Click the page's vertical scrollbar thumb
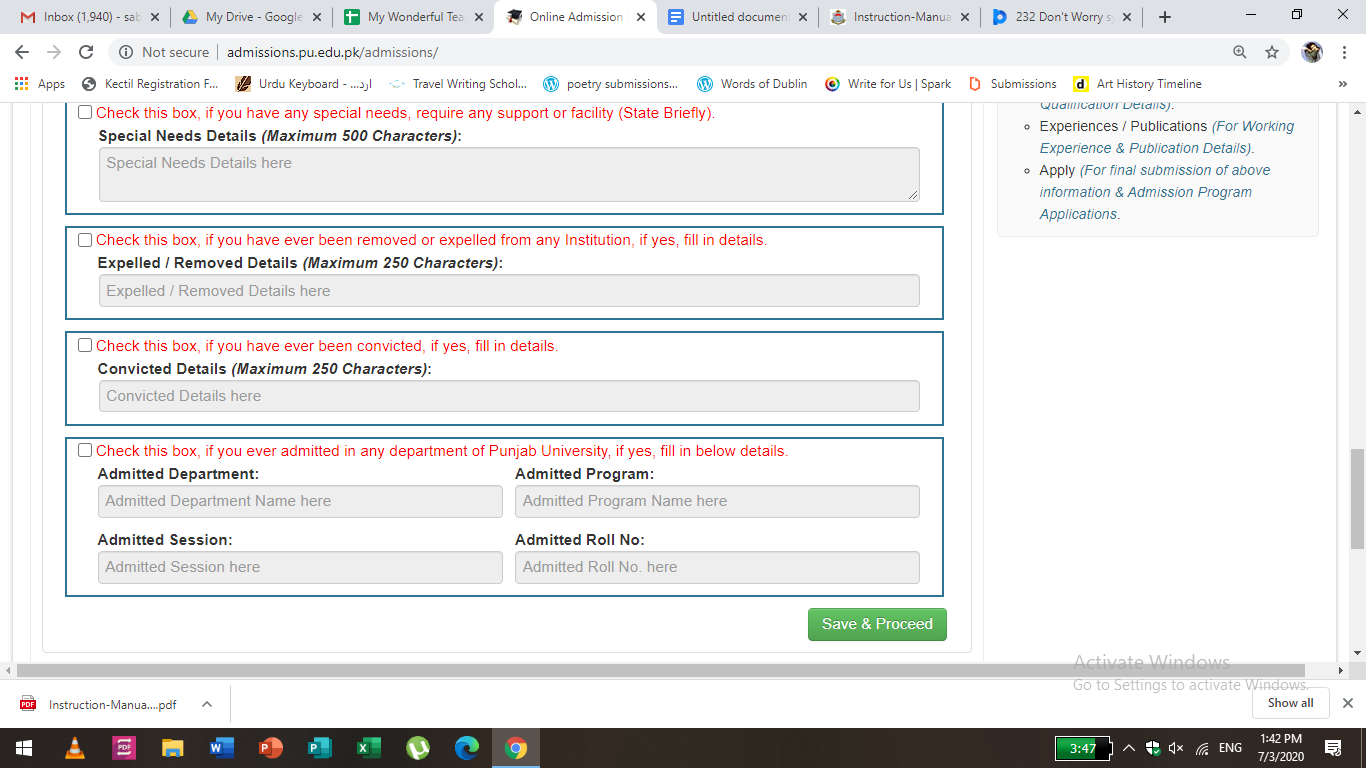Viewport: 1366px width, 768px height. coord(1357,498)
